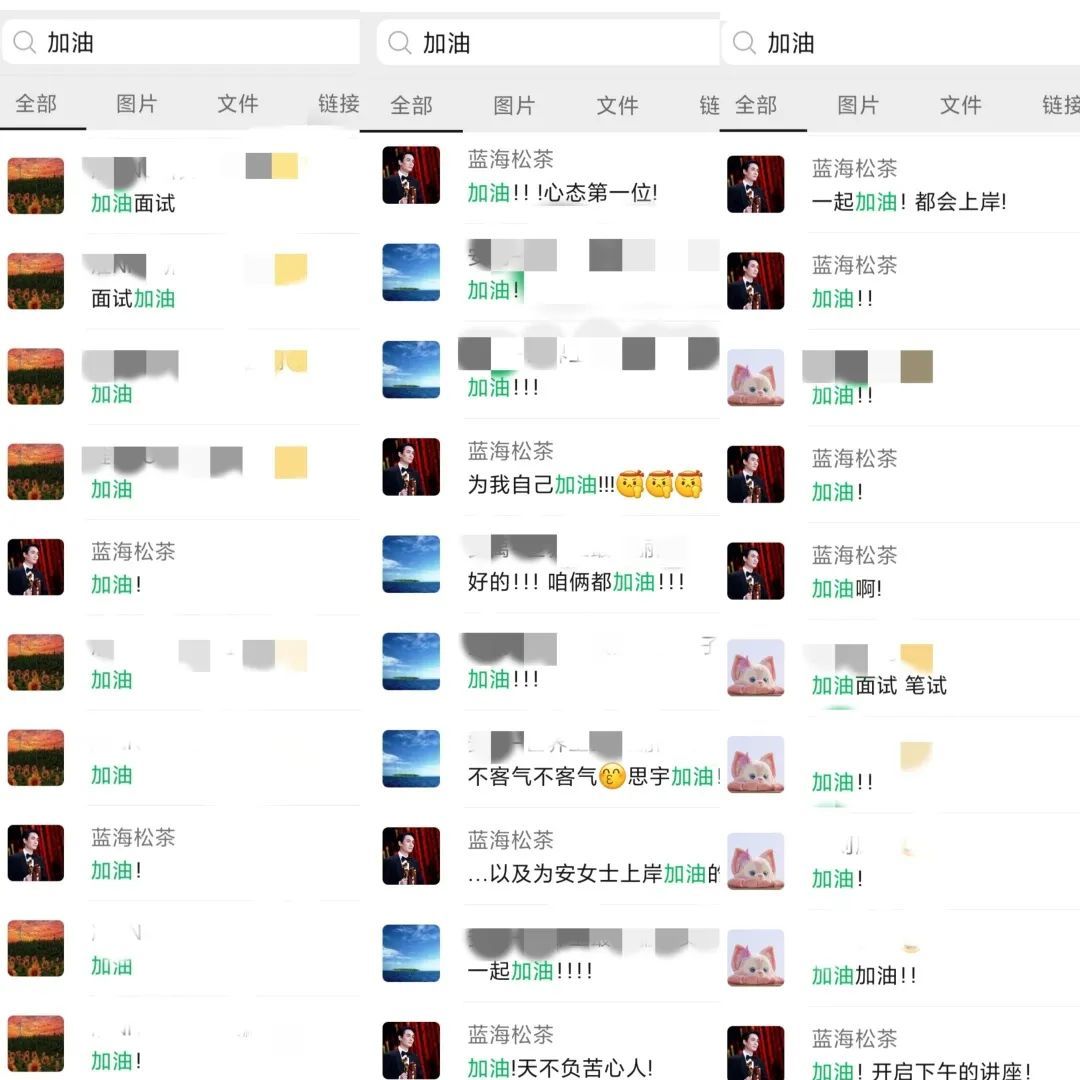This screenshot has height=1080, width=1080.
Task: Open ocean sky avatar beside "咱俩都加油" message
Action: (411, 564)
